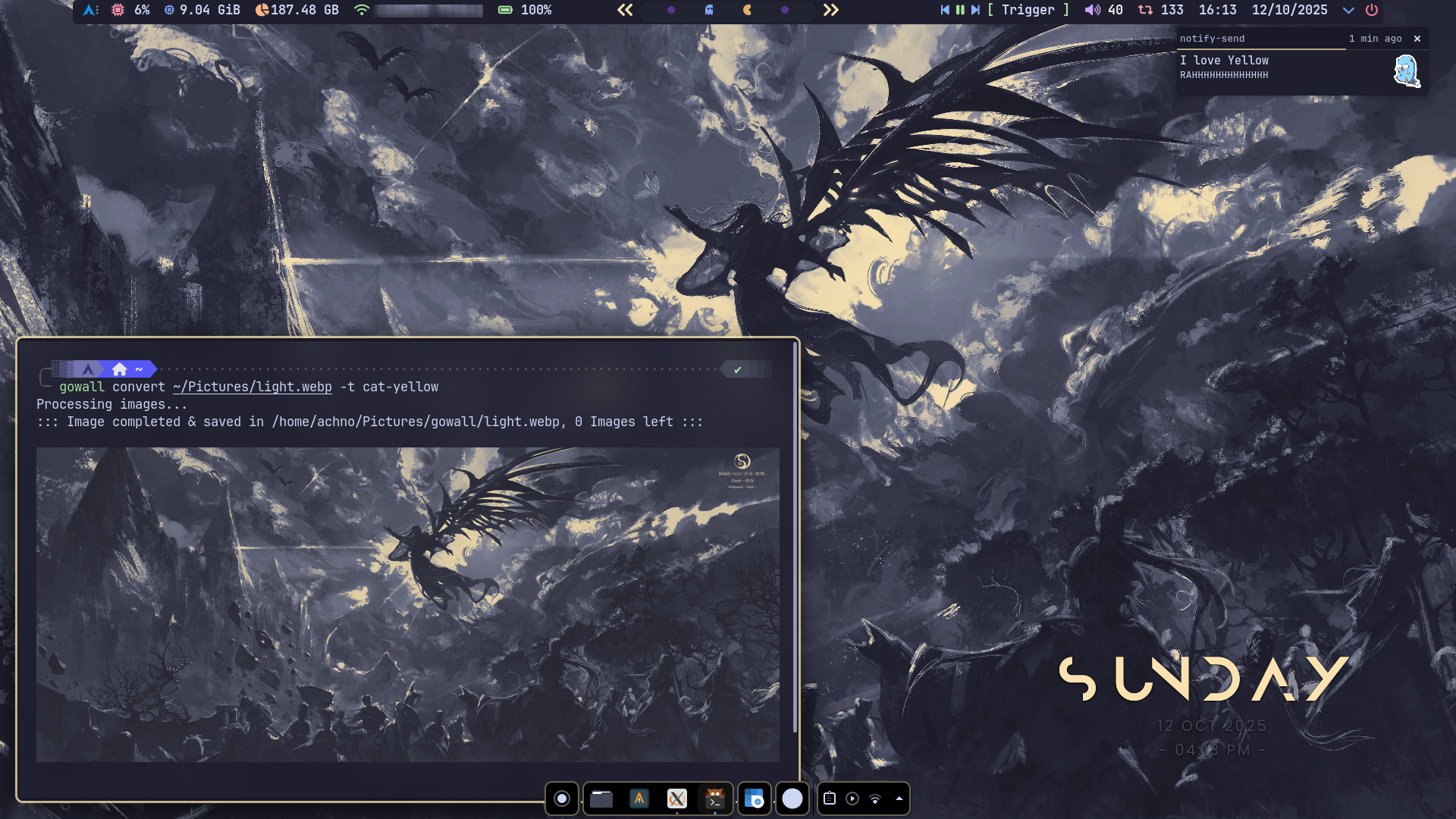Open the file manager from the dock

coord(601,799)
